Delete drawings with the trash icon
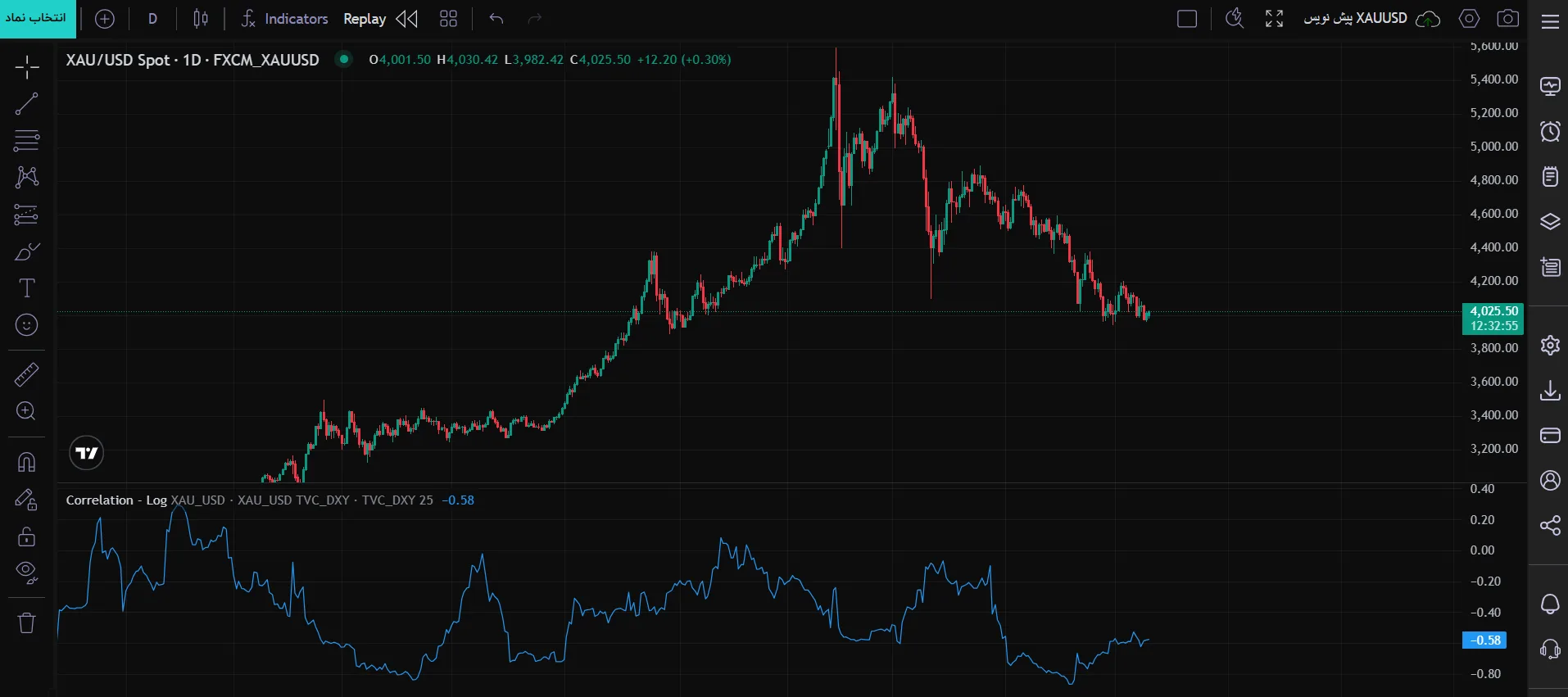 coord(26,623)
